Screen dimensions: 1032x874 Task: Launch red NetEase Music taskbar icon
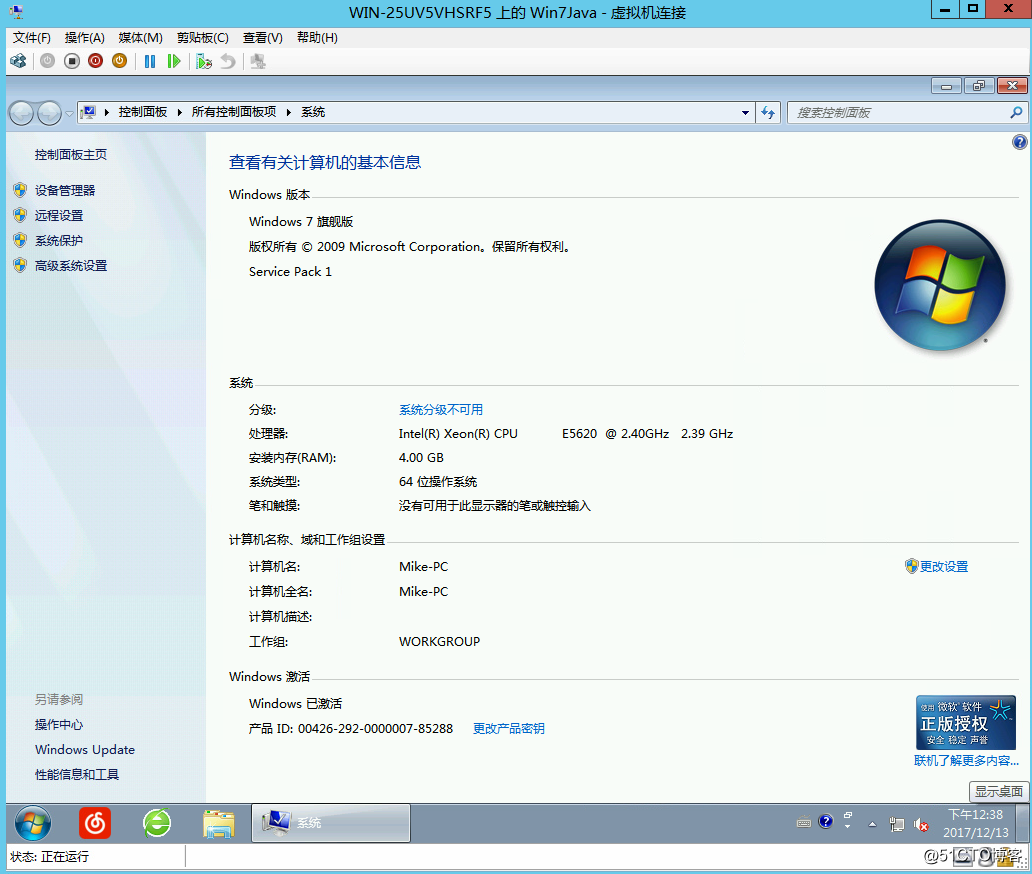(x=95, y=823)
